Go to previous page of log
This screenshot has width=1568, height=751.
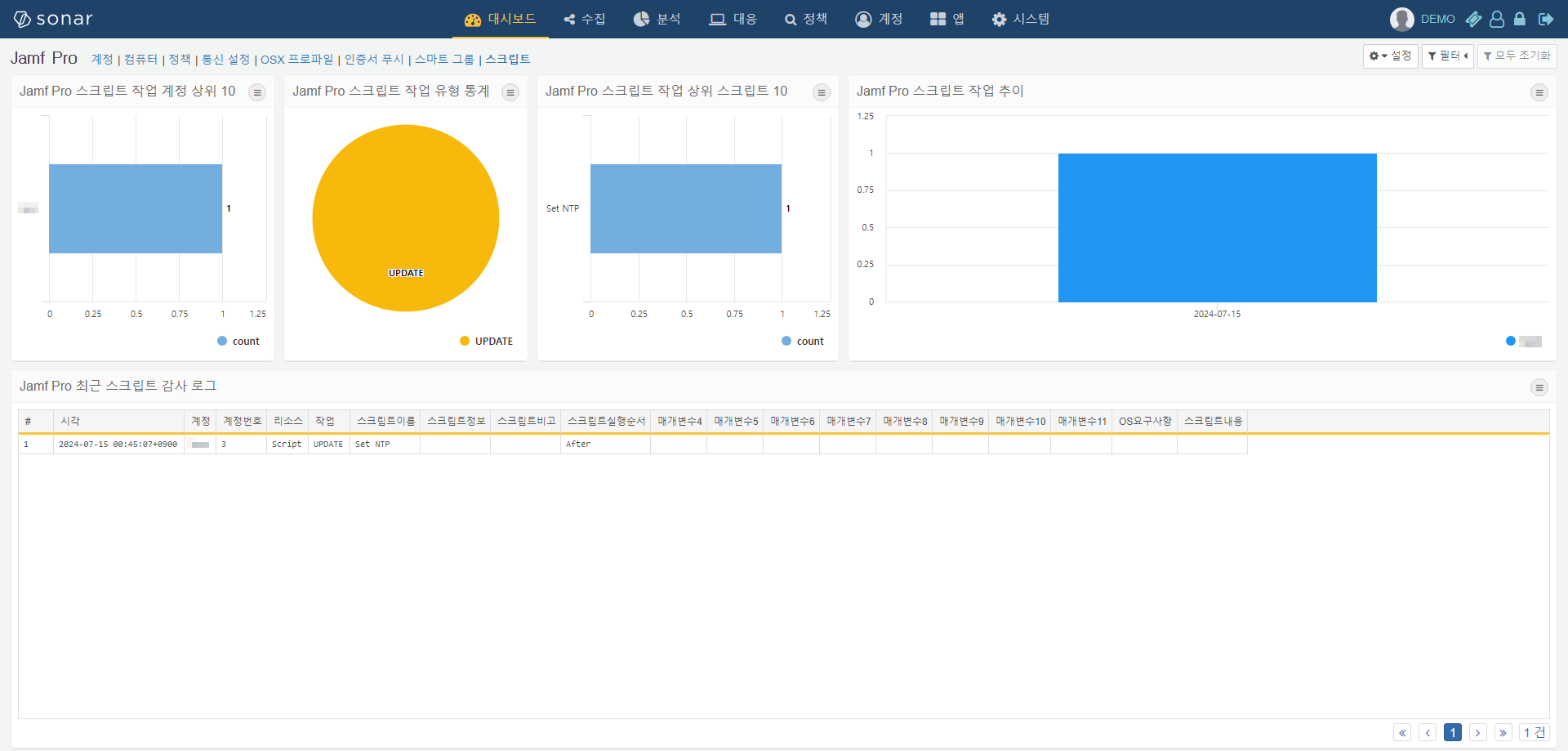[1428, 733]
